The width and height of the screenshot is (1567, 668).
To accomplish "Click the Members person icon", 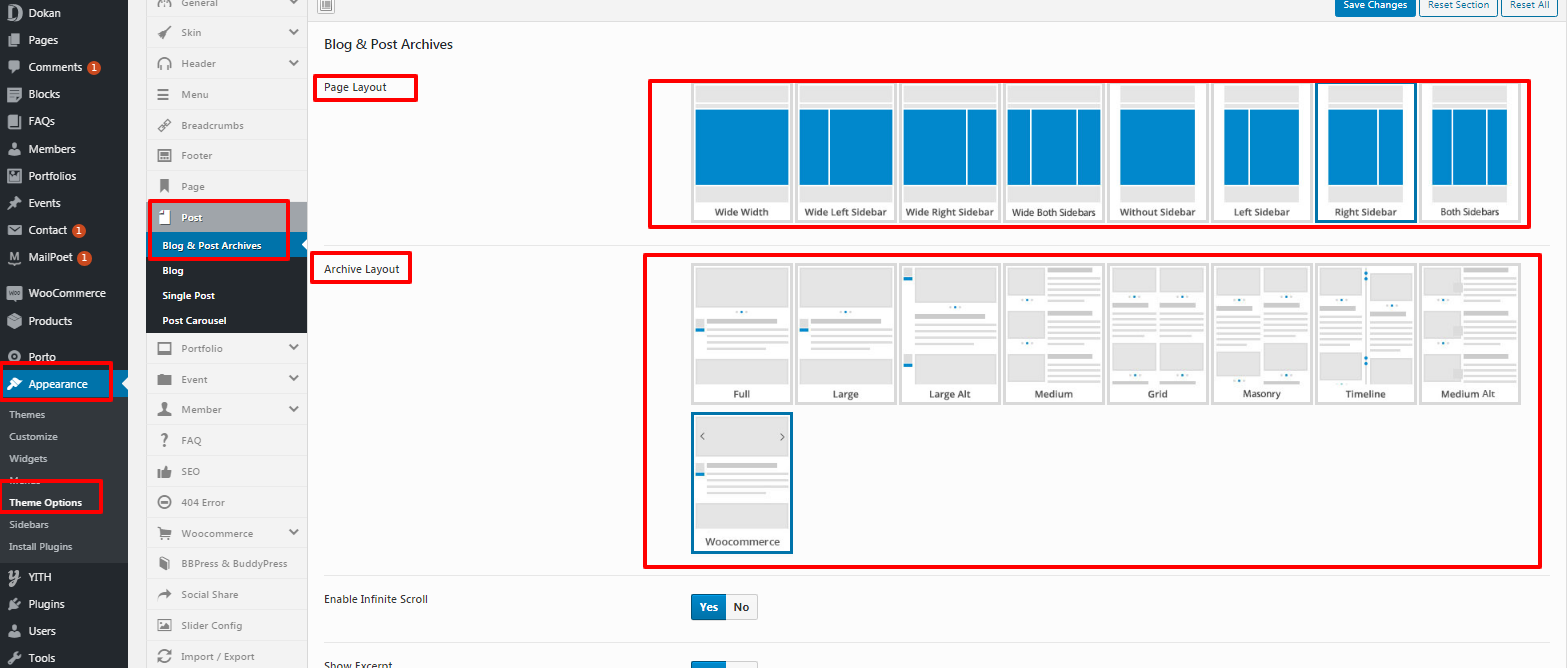I will (14, 149).
